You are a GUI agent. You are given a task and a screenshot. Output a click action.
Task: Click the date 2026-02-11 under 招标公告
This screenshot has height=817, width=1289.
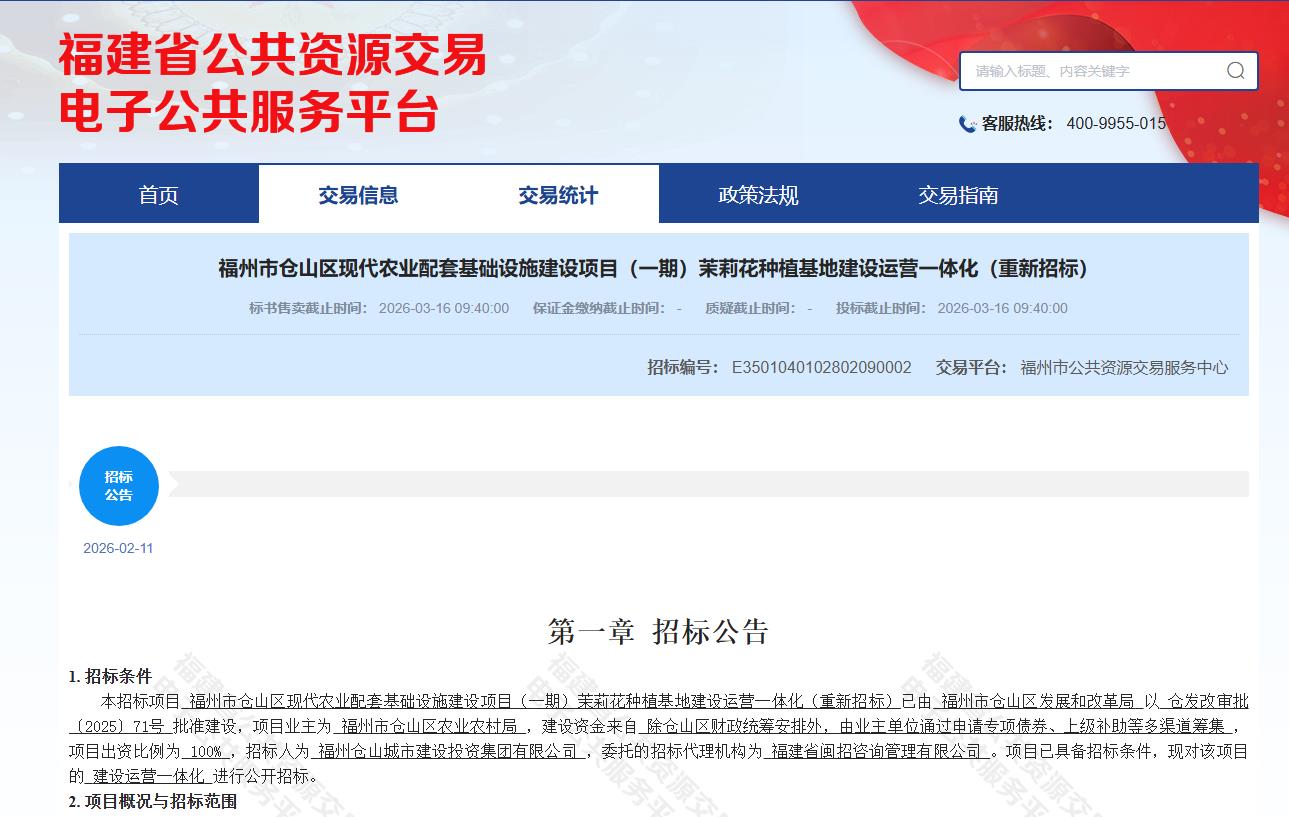(118, 548)
